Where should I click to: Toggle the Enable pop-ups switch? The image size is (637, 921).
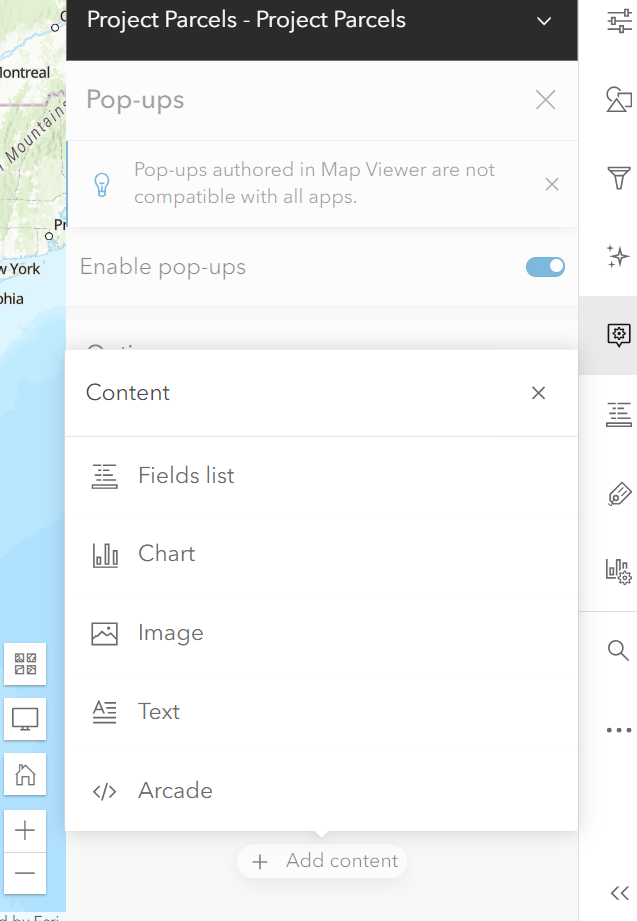[545, 267]
